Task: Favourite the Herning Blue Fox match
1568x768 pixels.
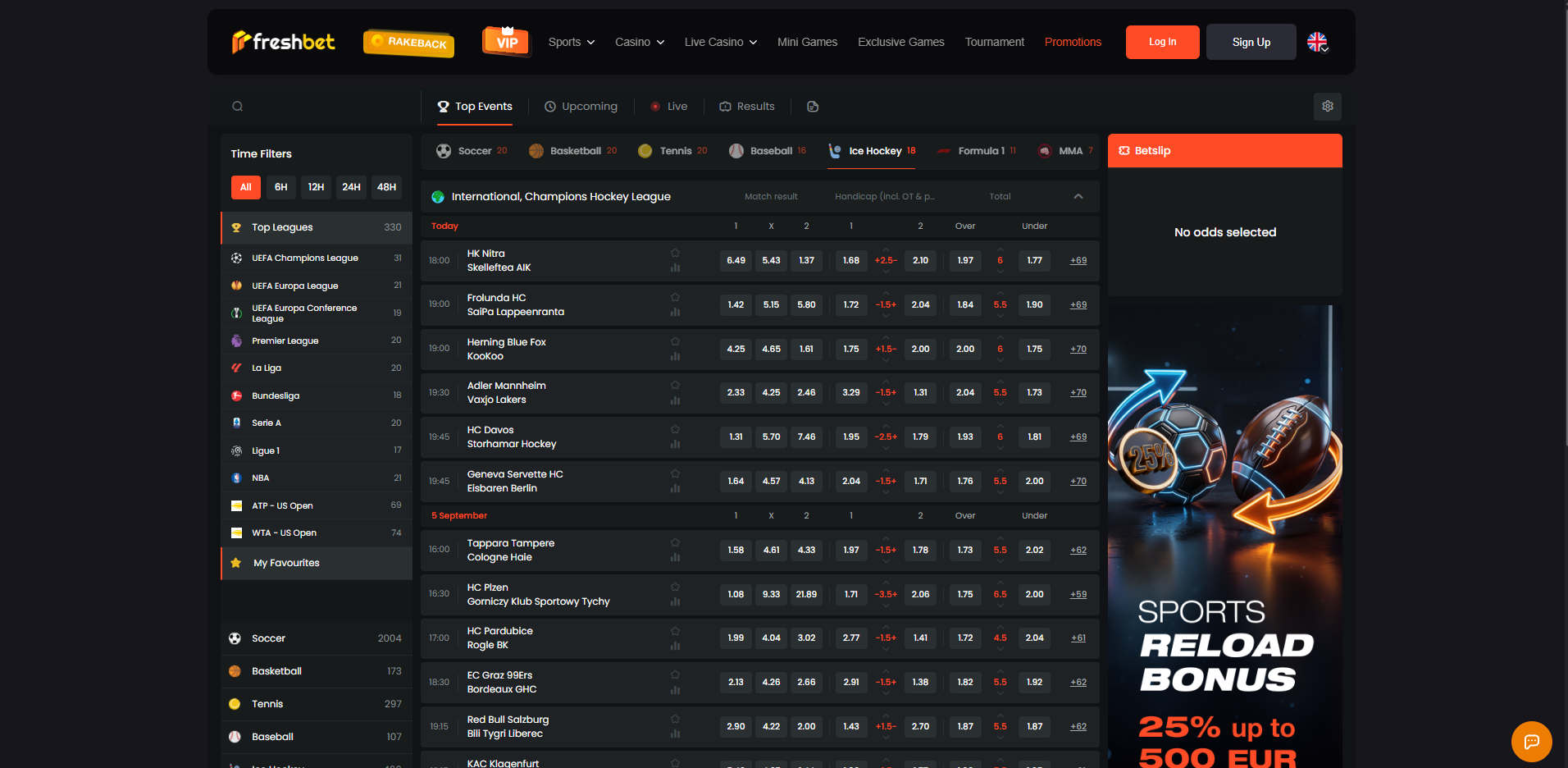Action: pos(675,341)
